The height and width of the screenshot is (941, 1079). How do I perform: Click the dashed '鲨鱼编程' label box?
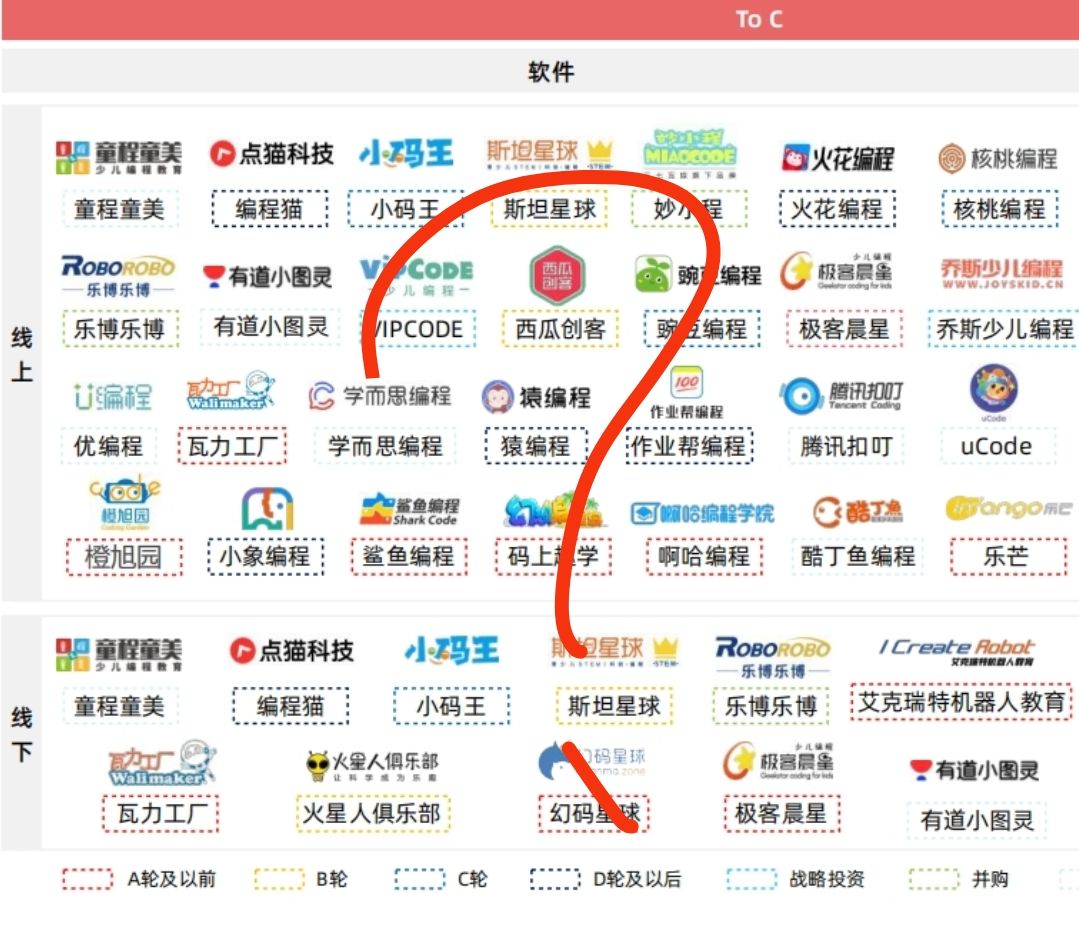[409, 556]
